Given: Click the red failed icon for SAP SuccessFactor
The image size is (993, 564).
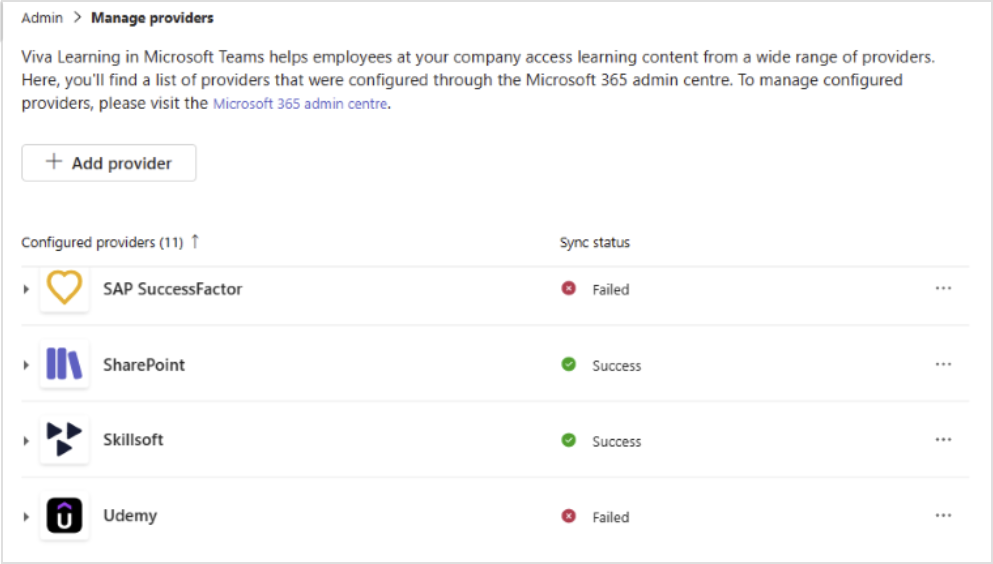Looking at the screenshot, I should click(x=568, y=288).
